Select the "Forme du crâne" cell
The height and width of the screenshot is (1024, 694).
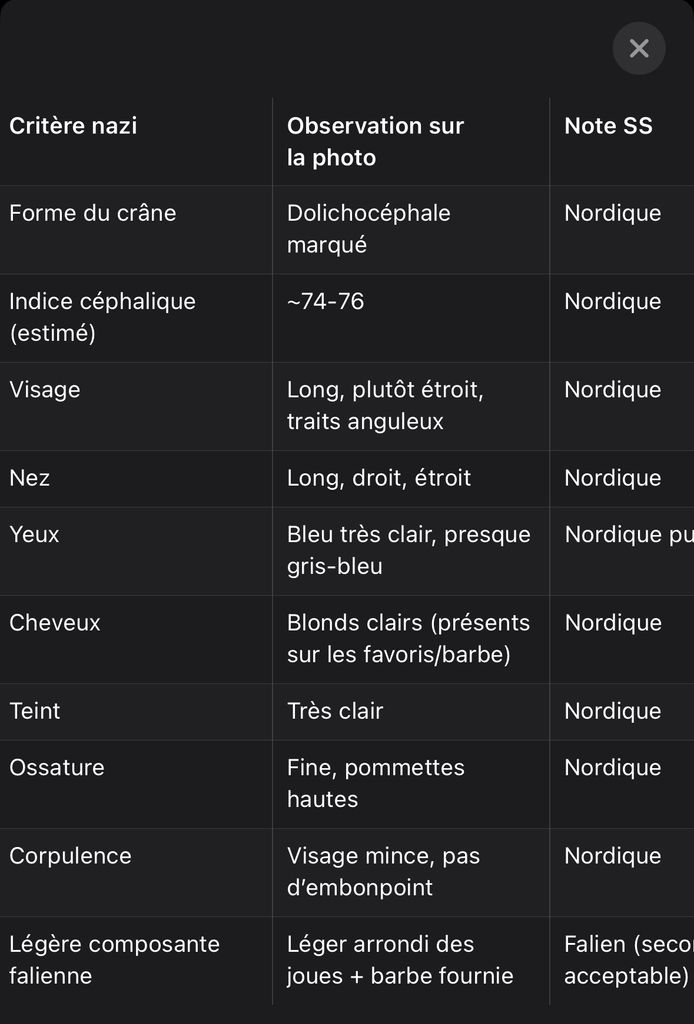point(92,213)
